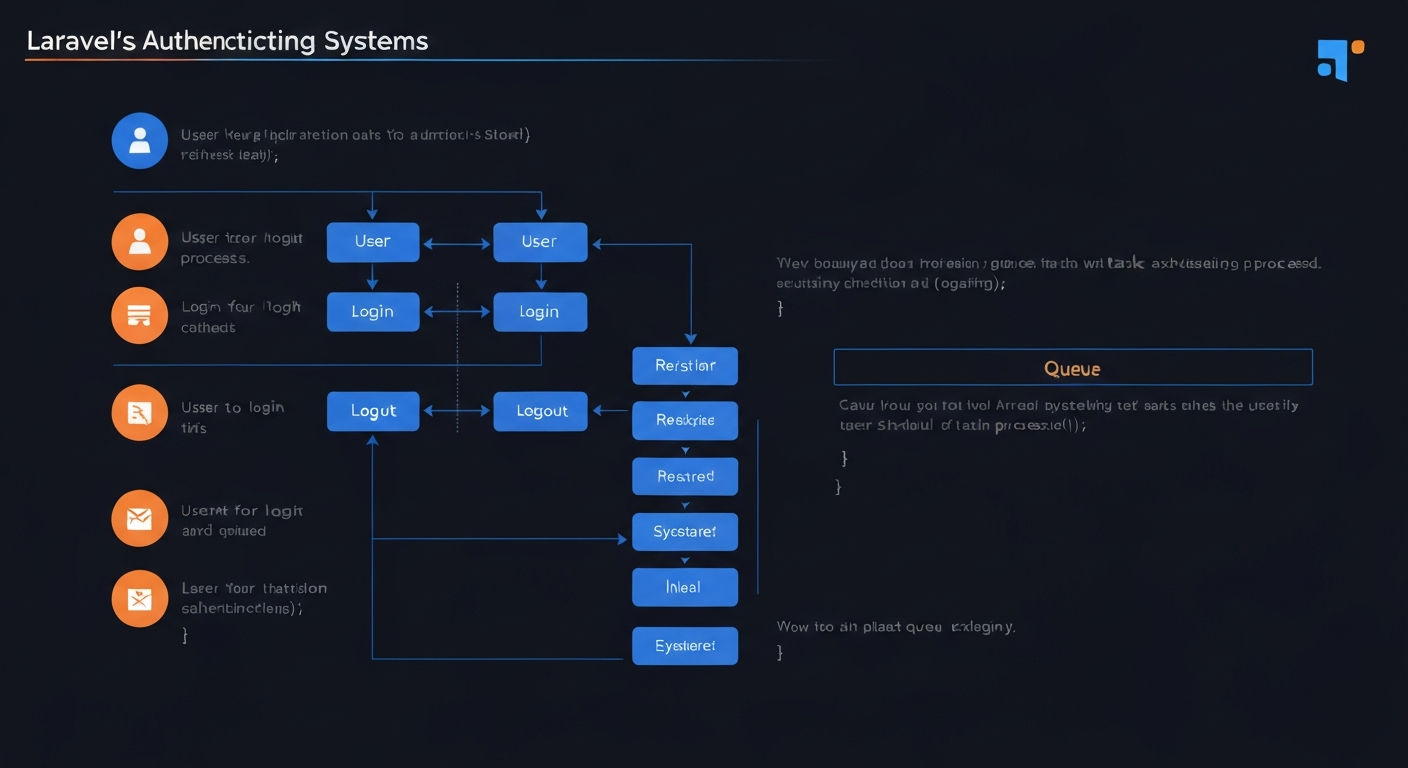Click the text 'Usser irror ilogirt process.'
This screenshot has height=768, width=1408.
pos(241,248)
